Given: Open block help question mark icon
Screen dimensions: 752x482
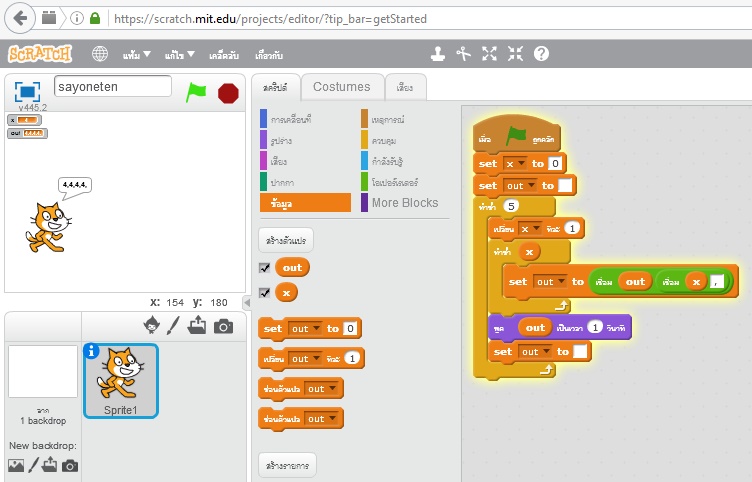Looking at the screenshot, I should click(541, 54).
